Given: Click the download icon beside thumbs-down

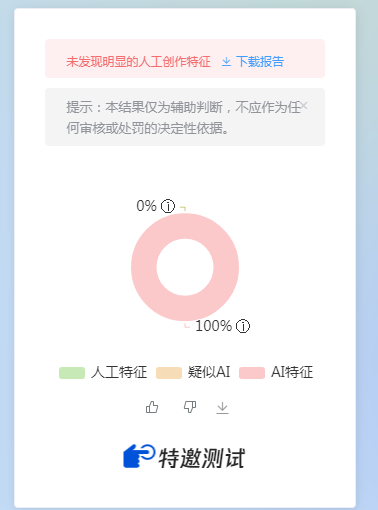Looking at the screenshot, I should click(222, 408).
